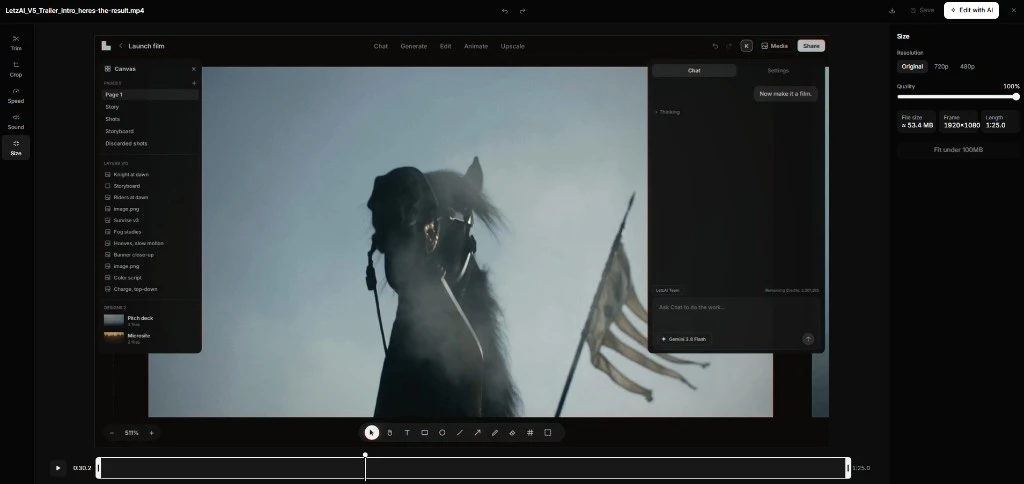The image size is (1024, 484).
Task: Play the video with the play button
Action: 58,468
